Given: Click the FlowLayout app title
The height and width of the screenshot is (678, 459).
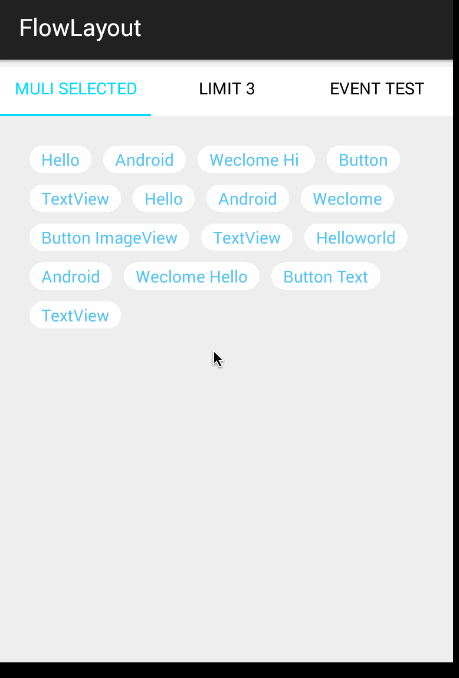Looking at the screenshot, I should coord(80,29).
